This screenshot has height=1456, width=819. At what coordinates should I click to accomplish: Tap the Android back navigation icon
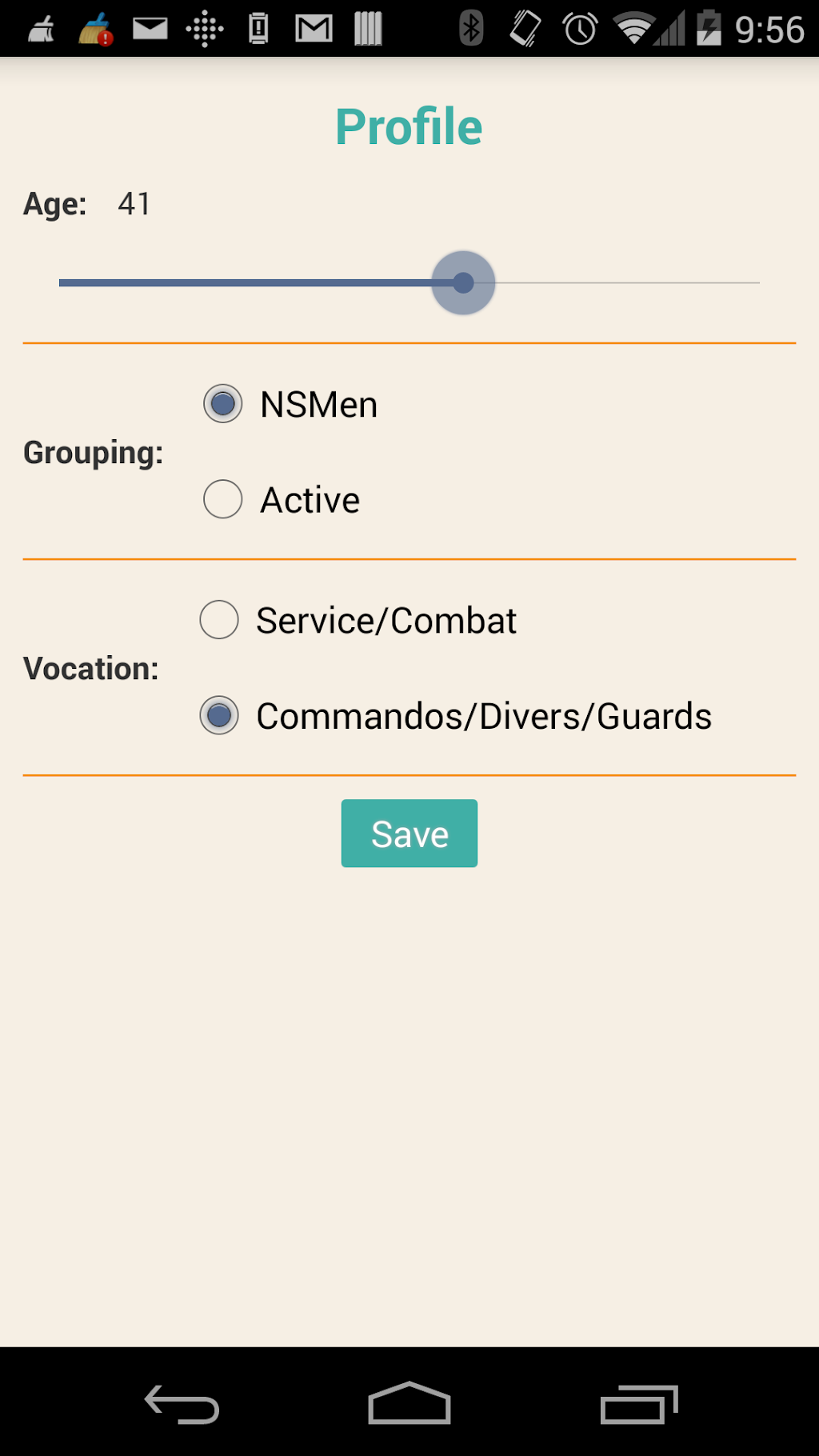click(x=182, y=1404)
